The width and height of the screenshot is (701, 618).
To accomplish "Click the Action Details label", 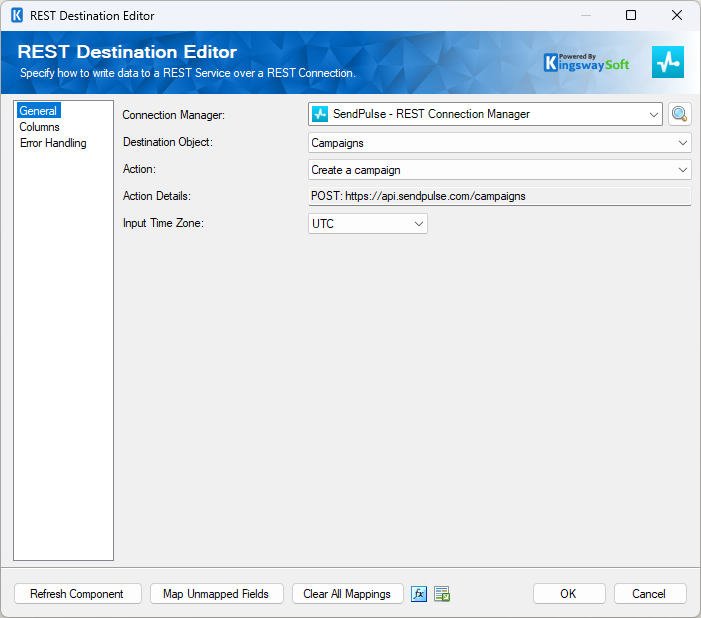I will (x=156, y=196).
